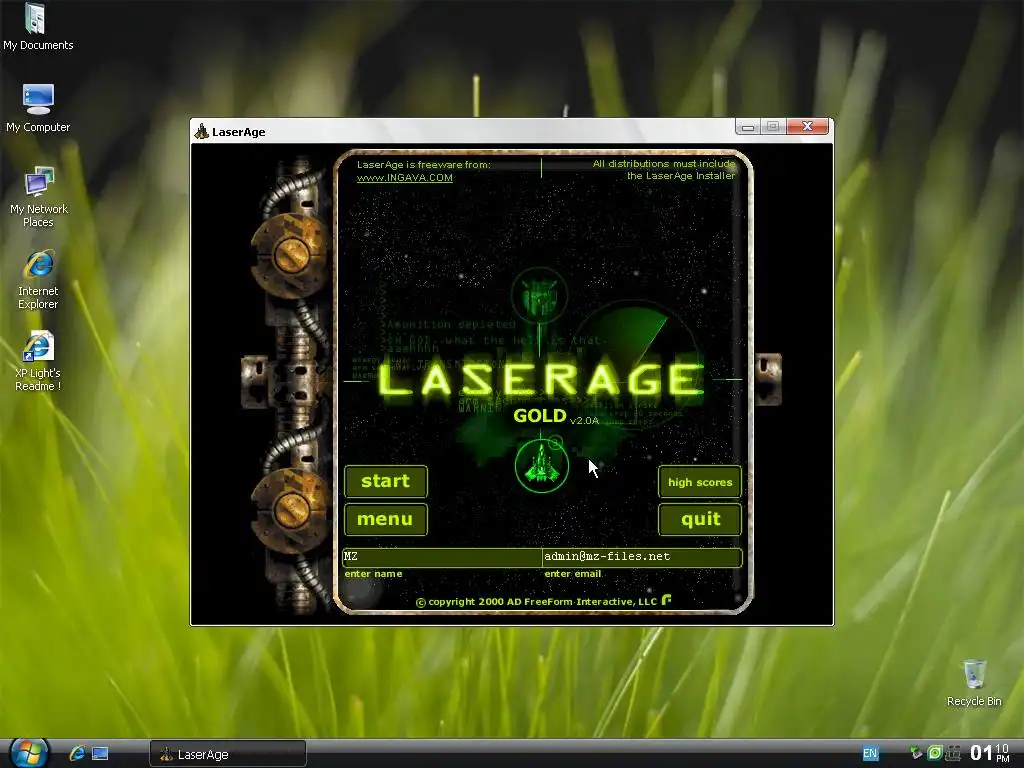View the high scores
1024x768 pixels.
click(x=699, y=482)
